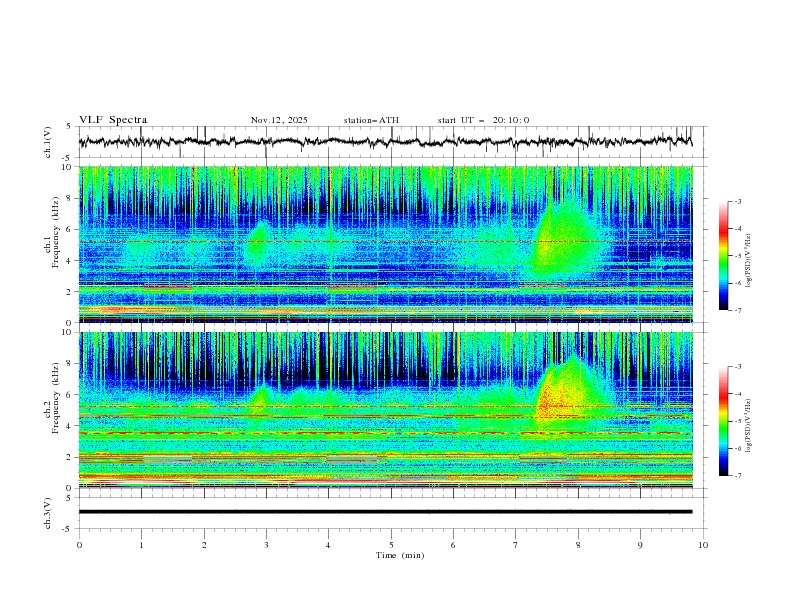Screen dimensions: 792x612
Task: Click the ch.2 spectrogram color bar
Action: pyautogui.click(x=723, y=421)
